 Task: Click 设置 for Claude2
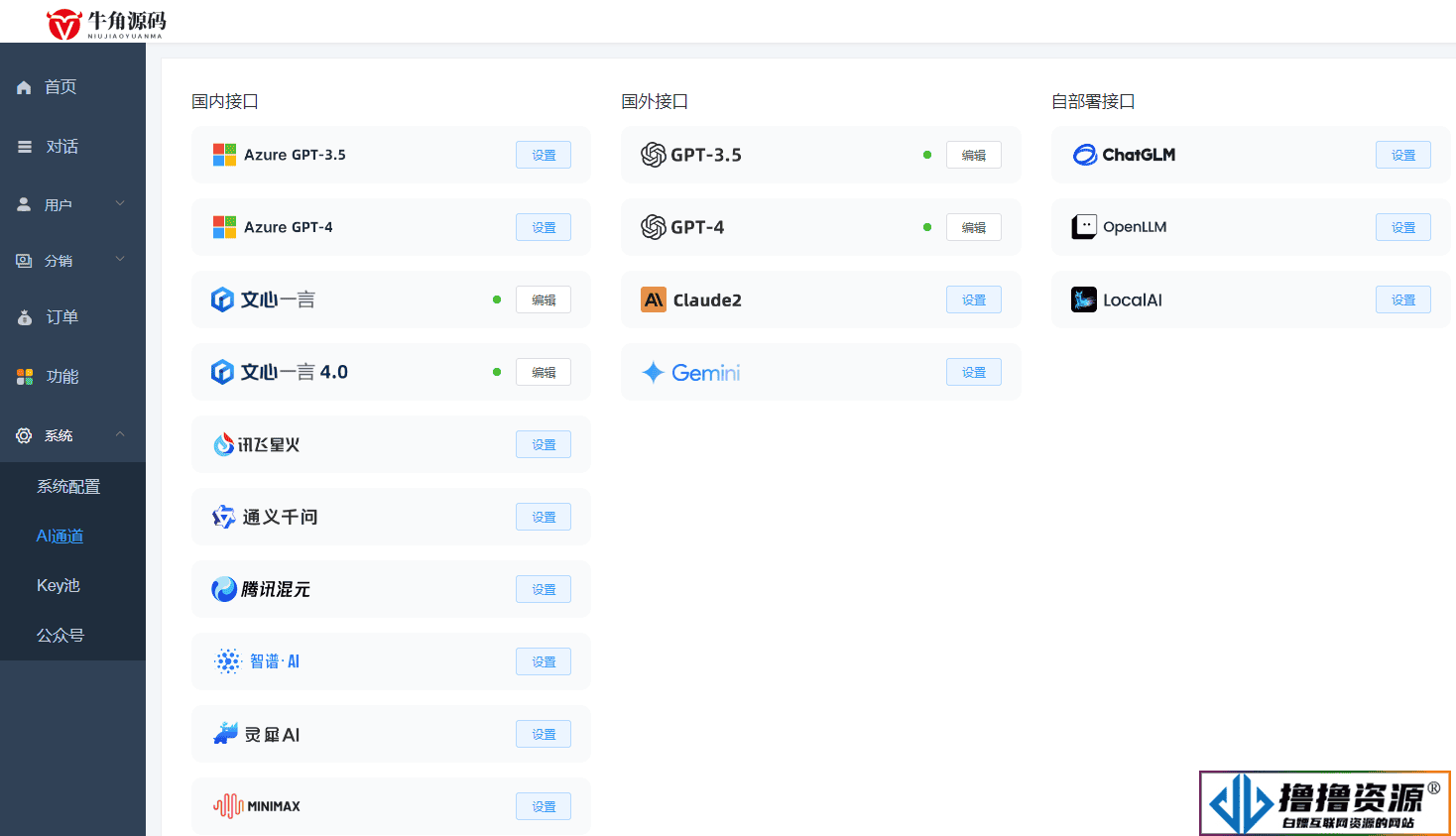(x=974, y=299)
